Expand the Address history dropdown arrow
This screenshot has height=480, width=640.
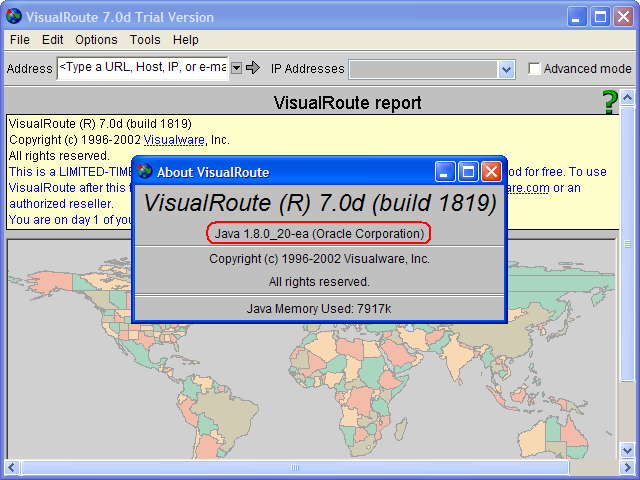(236, 68)
